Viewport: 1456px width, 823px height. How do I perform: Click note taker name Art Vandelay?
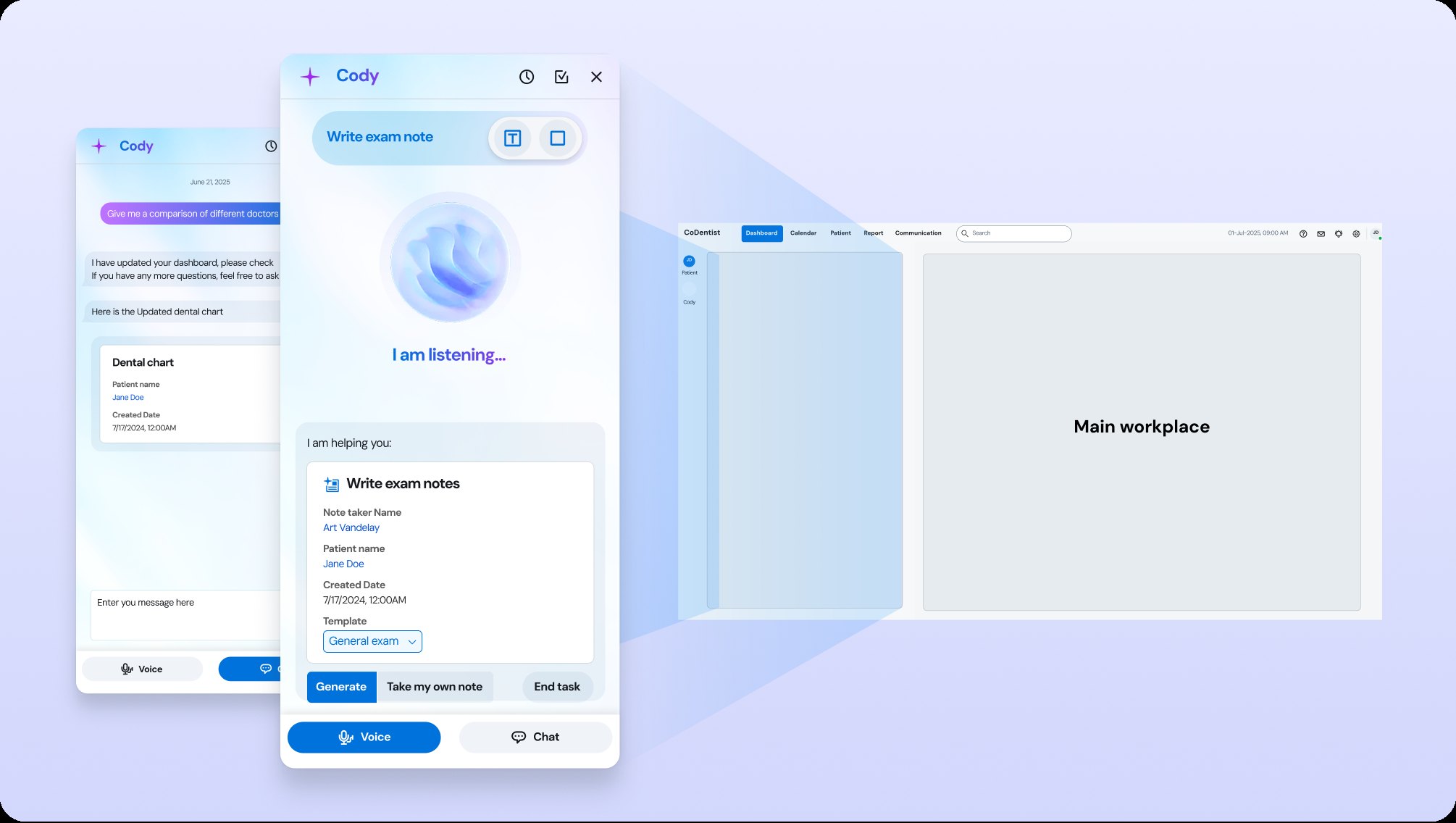[x=351, y=527]
